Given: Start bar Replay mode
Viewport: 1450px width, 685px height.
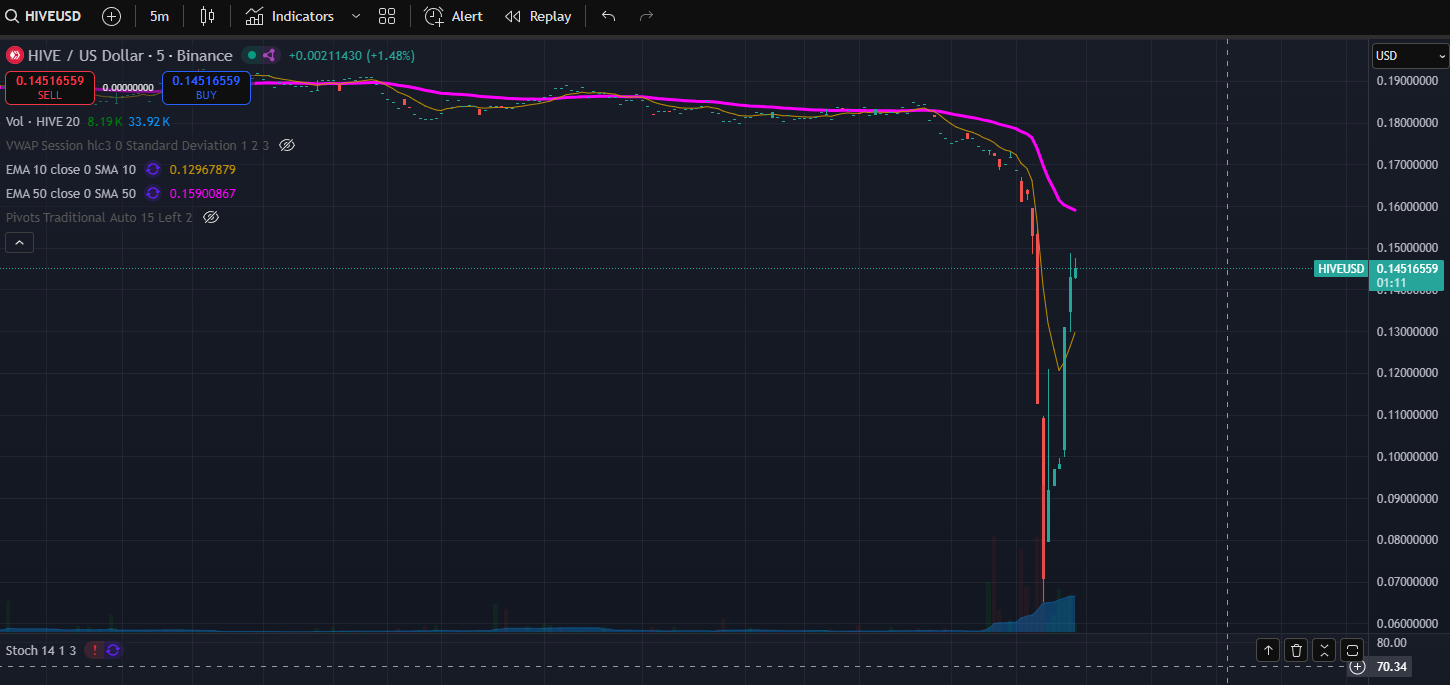Looking at the screenshot, I should [538, 16].
